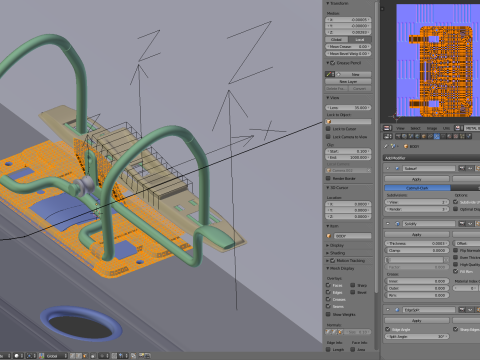Toggle Solidify modifier render camera icon
This screenshot has width=480, height=360.
(x=462, y=224)
